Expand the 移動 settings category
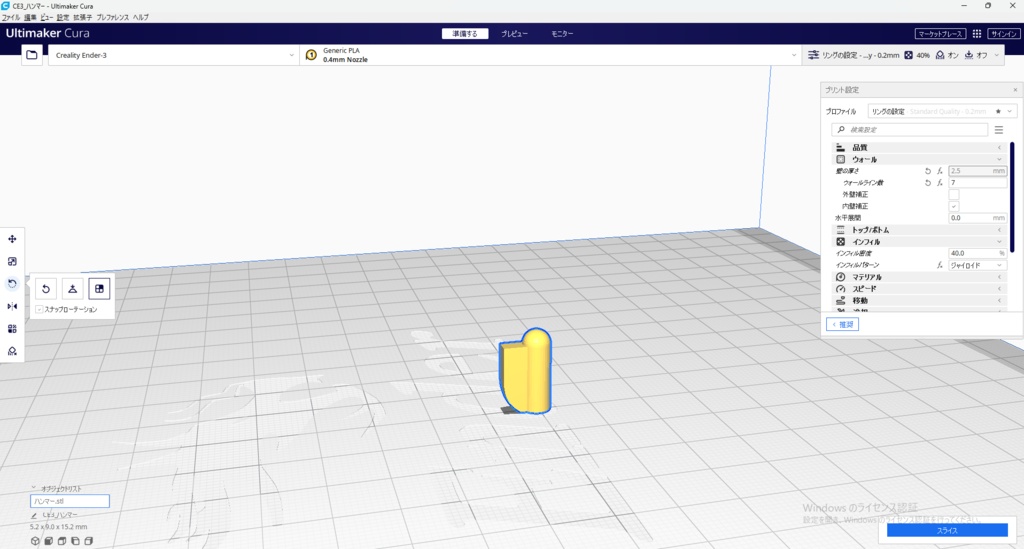1024x549 pixels. click(920, 300)
